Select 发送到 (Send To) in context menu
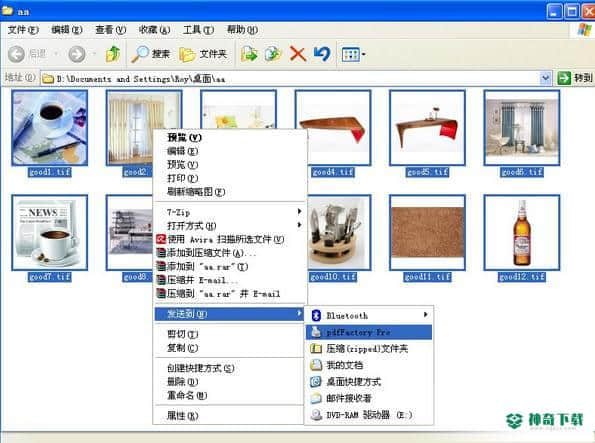The width and height of the screenshot is (595, 443). [229, 314]
